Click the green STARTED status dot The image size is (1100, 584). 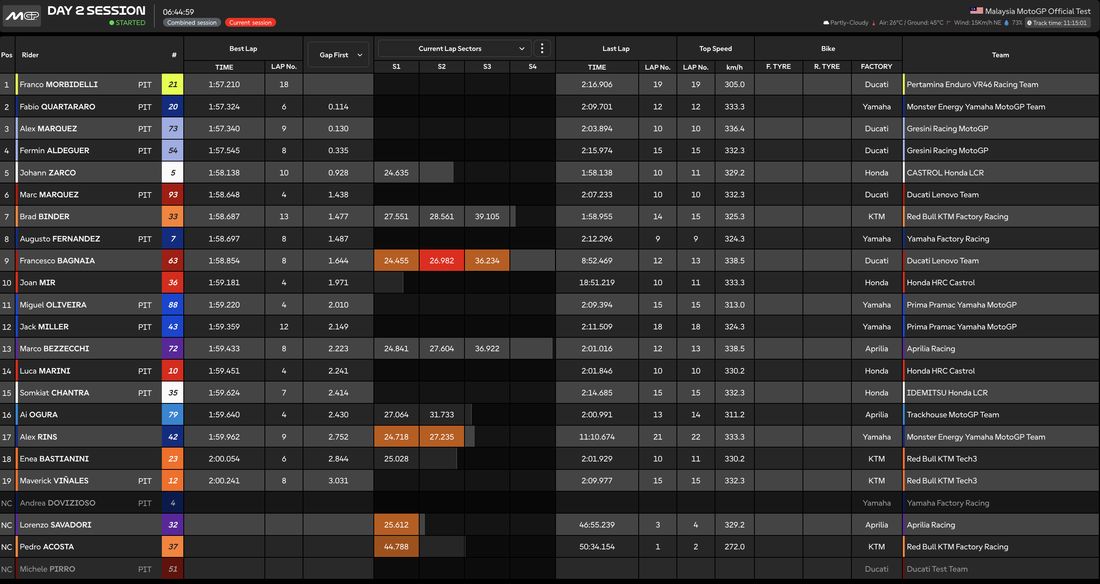click(x=112, y=22)
